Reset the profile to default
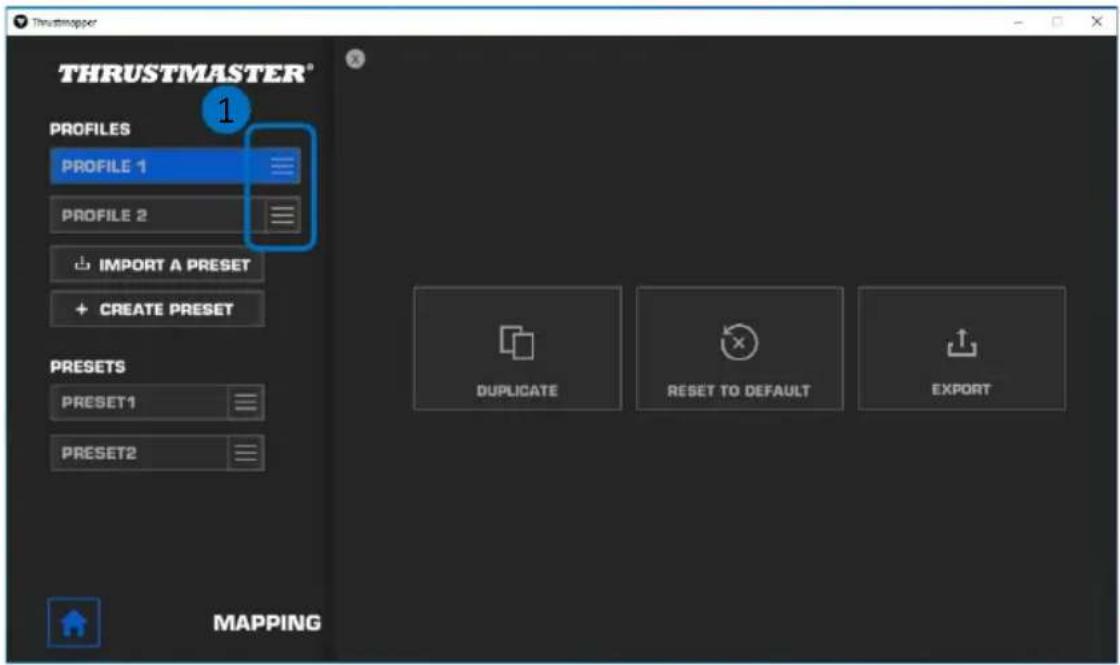This screenshot has width=1120, height=665. 739,349
